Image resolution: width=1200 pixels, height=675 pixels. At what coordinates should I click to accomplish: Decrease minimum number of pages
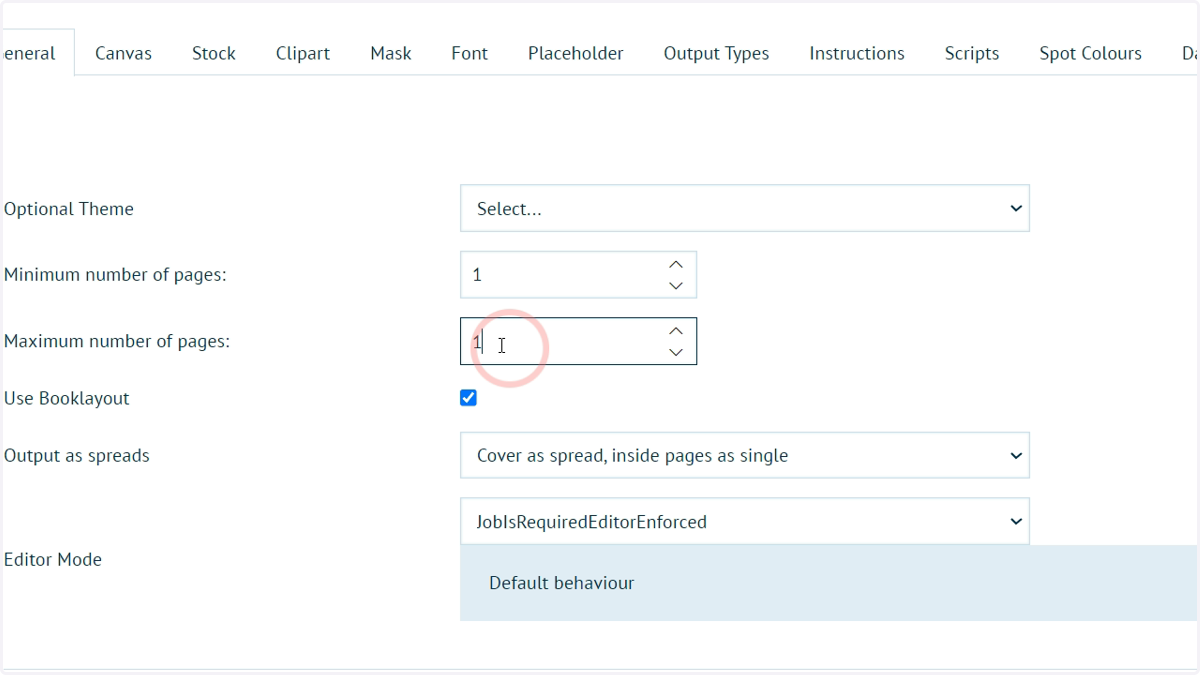click(676, 285)
